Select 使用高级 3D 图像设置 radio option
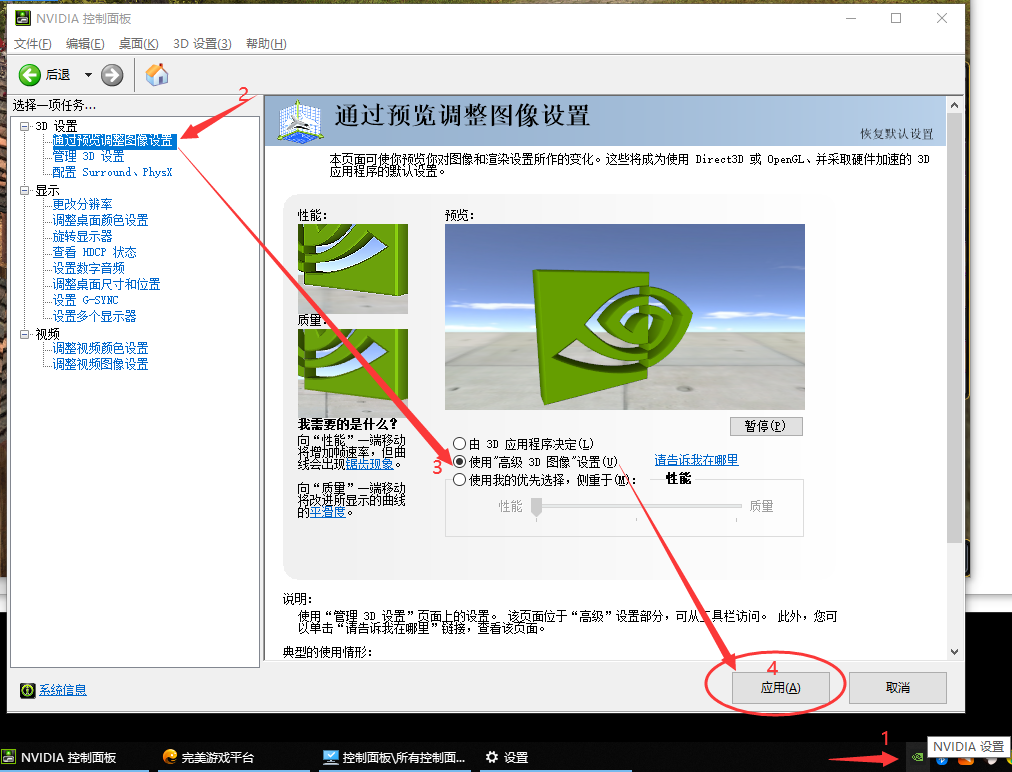The width and height of the screenshot is (1012, 772). click(x=460, y=462)
